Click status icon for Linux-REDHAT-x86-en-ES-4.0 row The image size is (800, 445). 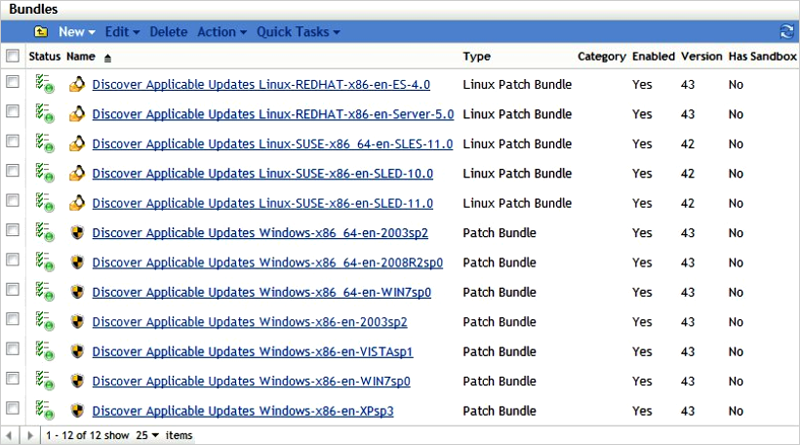click(44, 84)
